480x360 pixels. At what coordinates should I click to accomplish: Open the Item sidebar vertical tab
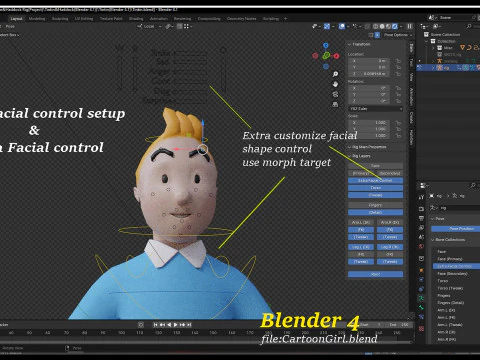(x=411, y=48)
